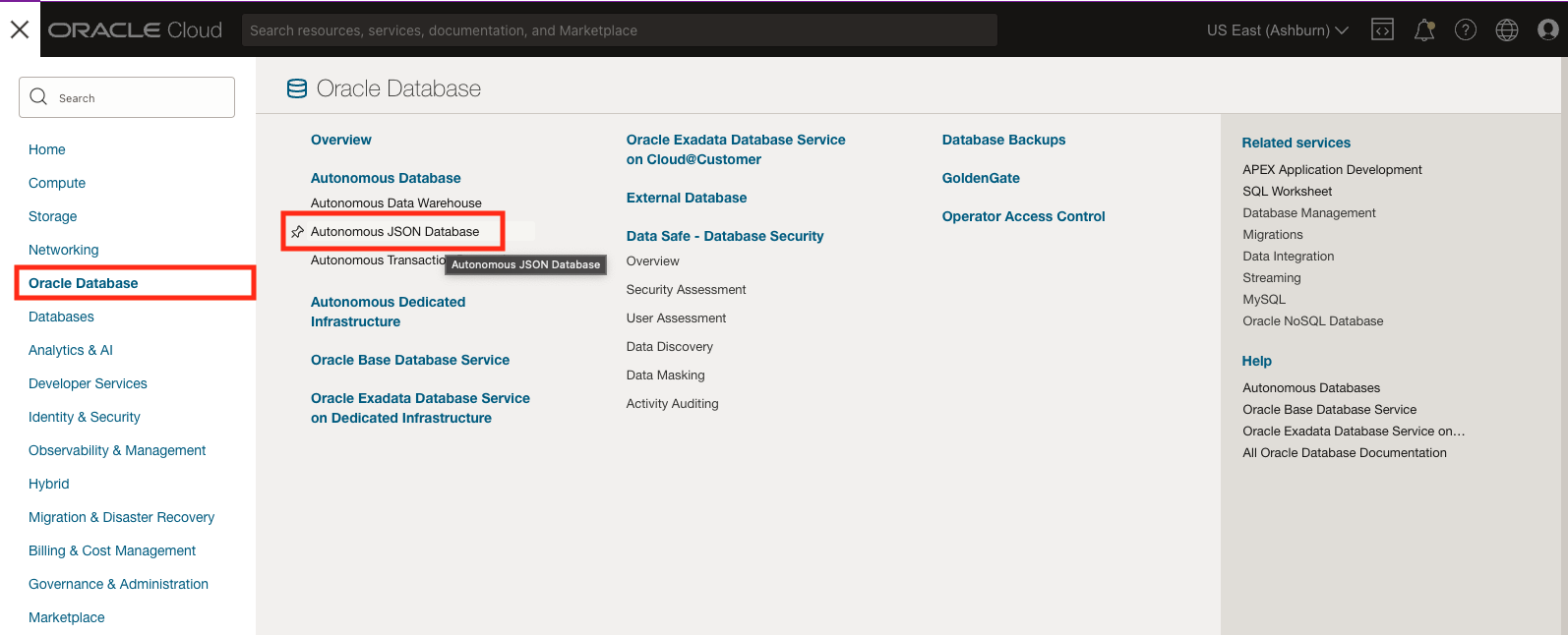Click the help question mark icon
Viewport: 1568px width, 635px height.
(x=1465, y=30)
